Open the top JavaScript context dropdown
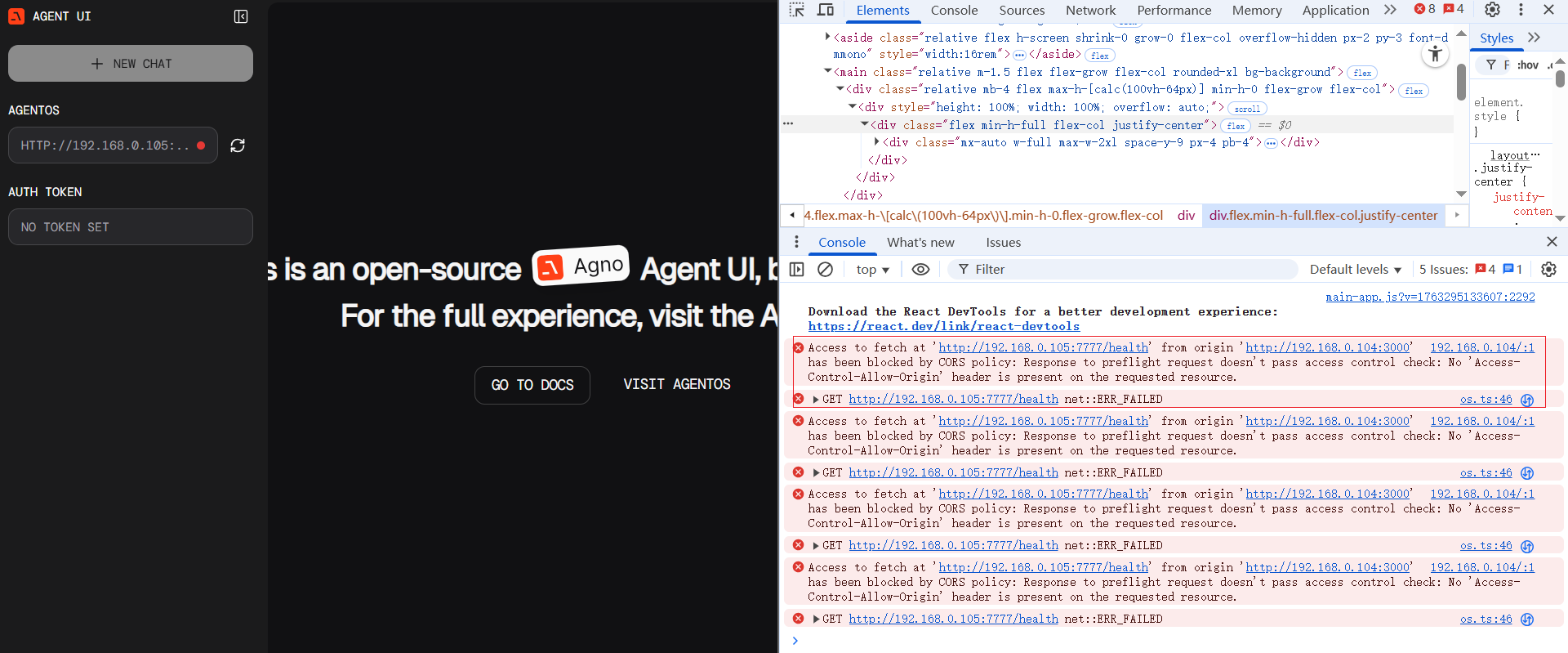 (872, 269)
